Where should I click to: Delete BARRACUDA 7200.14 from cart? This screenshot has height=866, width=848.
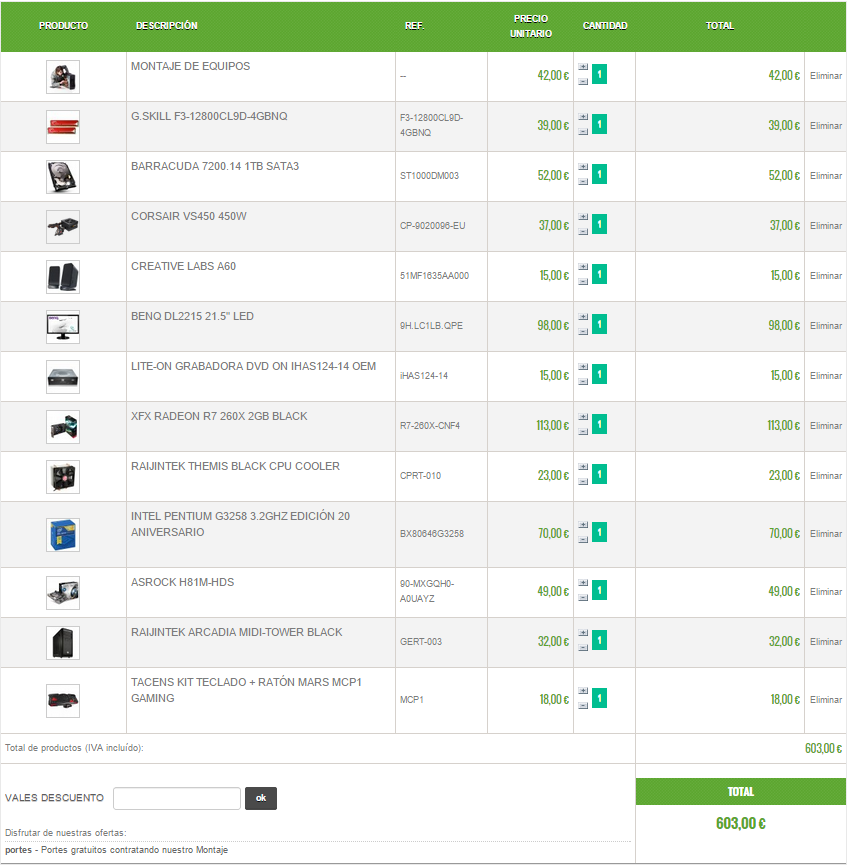click(x=826, y=176)
